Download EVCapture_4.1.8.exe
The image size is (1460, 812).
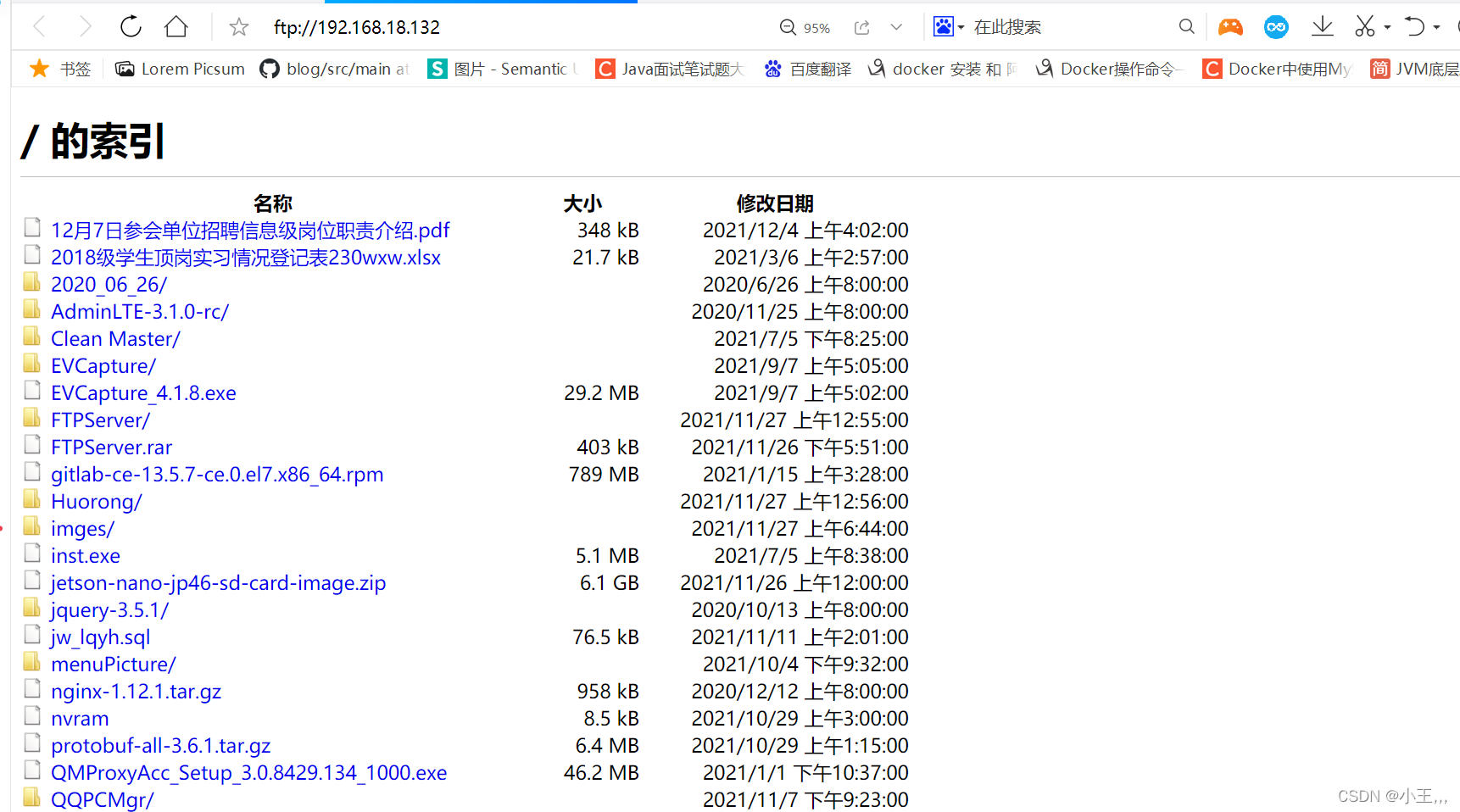143,393
